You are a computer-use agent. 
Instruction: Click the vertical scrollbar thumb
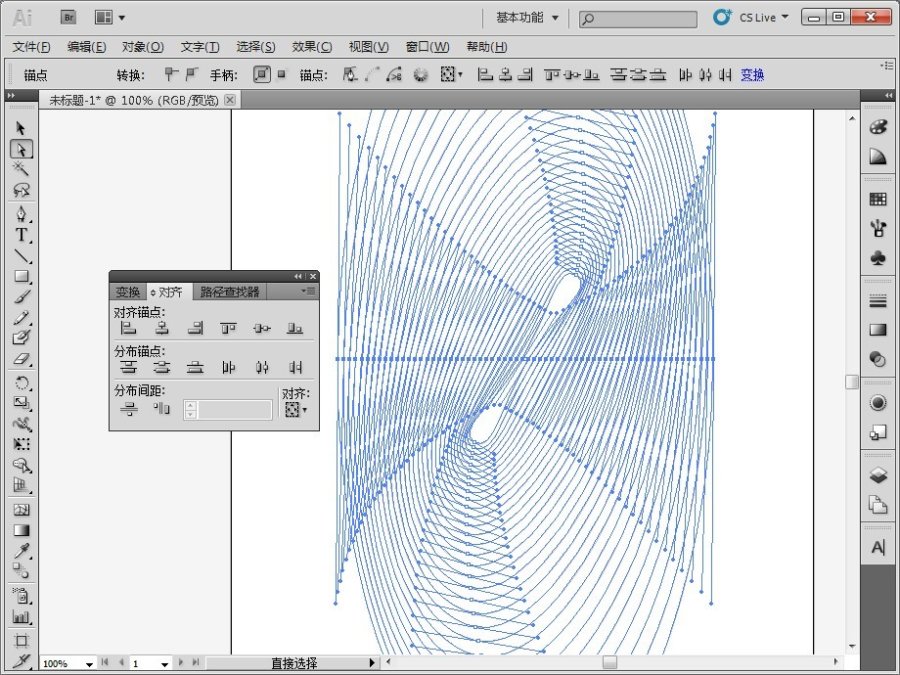click(x=852, y=382)
